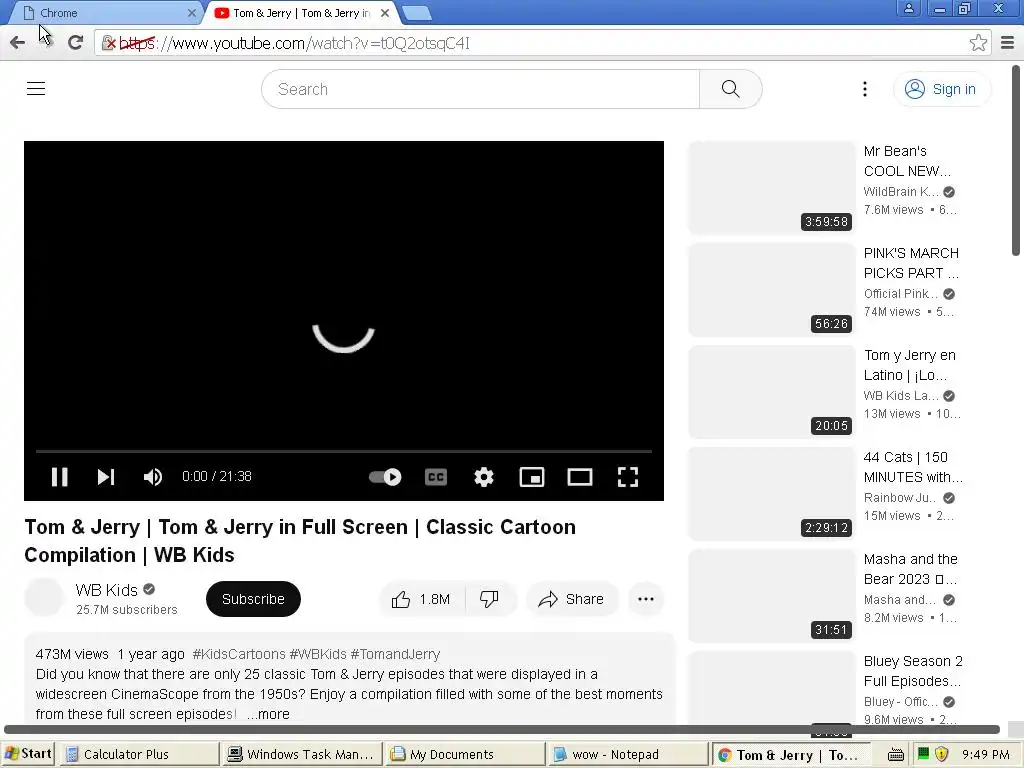This screenshot has width=1024, height=768.
Task: Select the Tom & Jerry YouTube tab
Action: point(300,12)
